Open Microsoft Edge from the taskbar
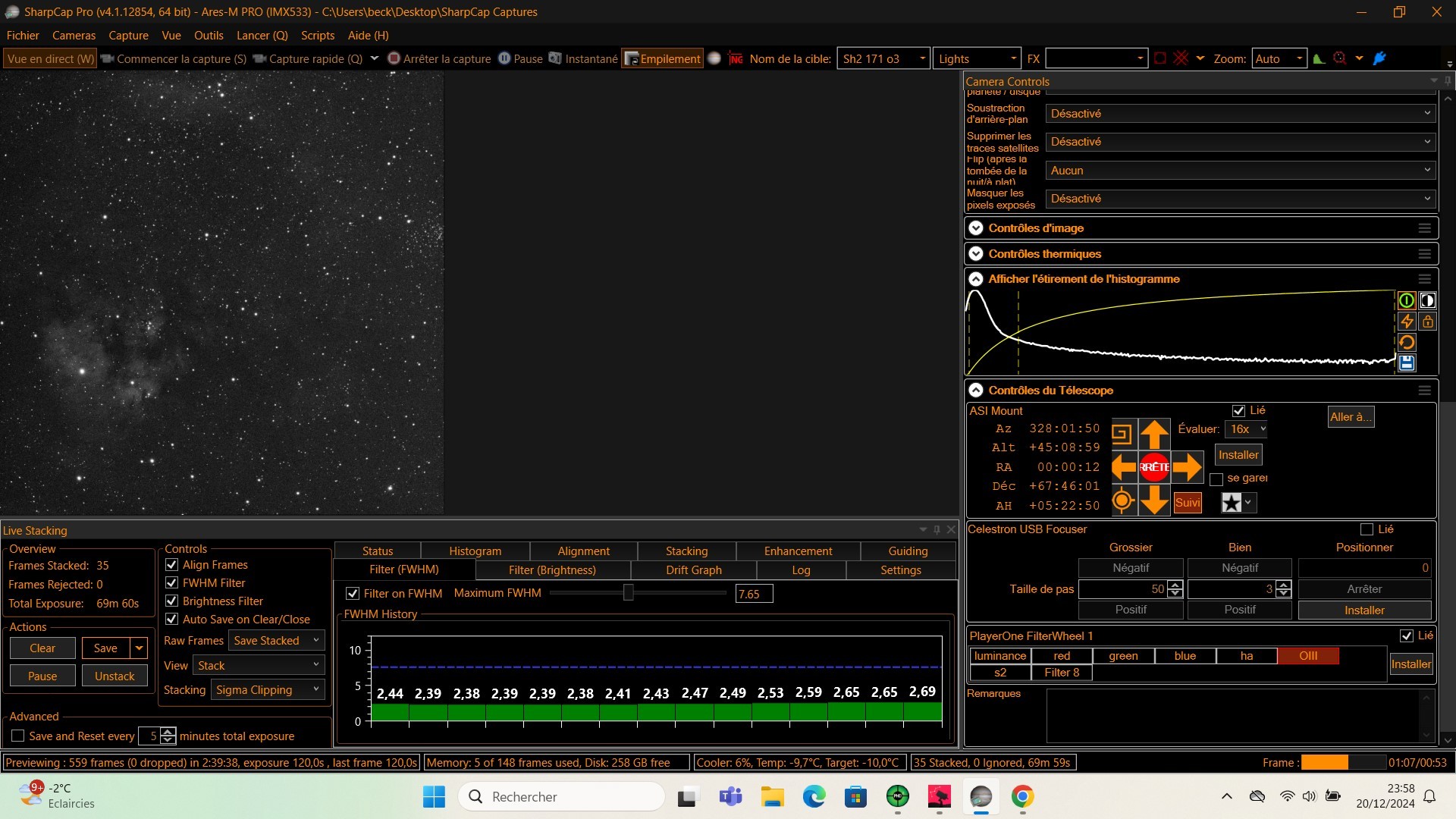Viewport: 1456px width, 819px height. [814, 796]
